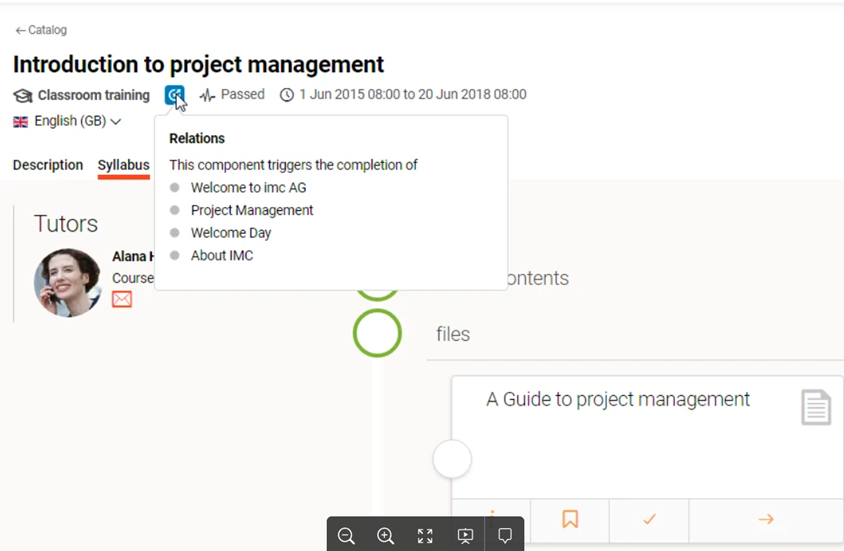Bookmark the project management guide
844x551 pixels.
pos(570,519)
